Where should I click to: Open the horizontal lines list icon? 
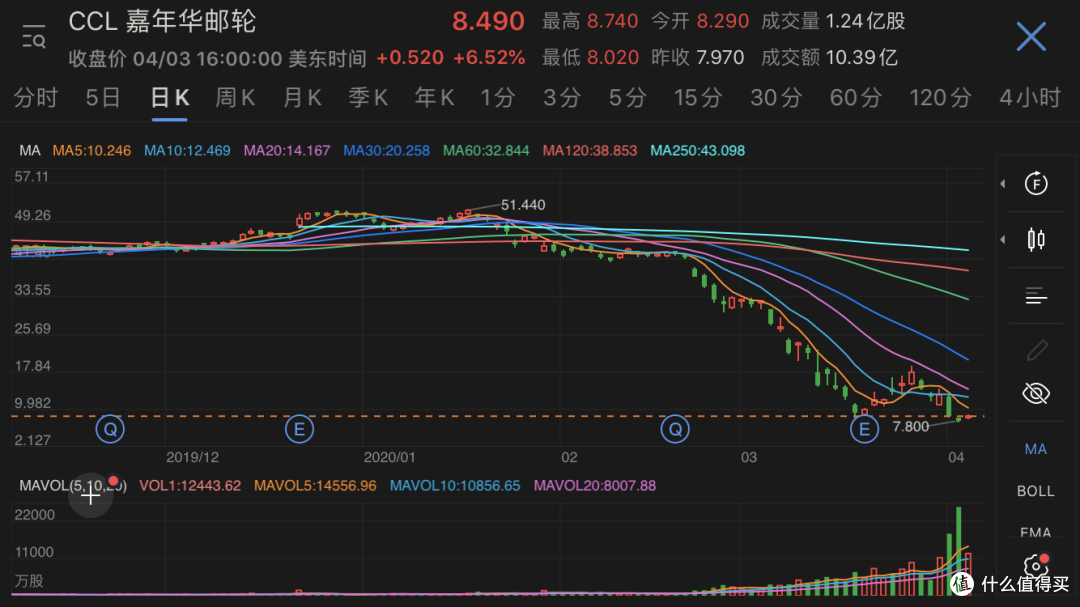1036,296
